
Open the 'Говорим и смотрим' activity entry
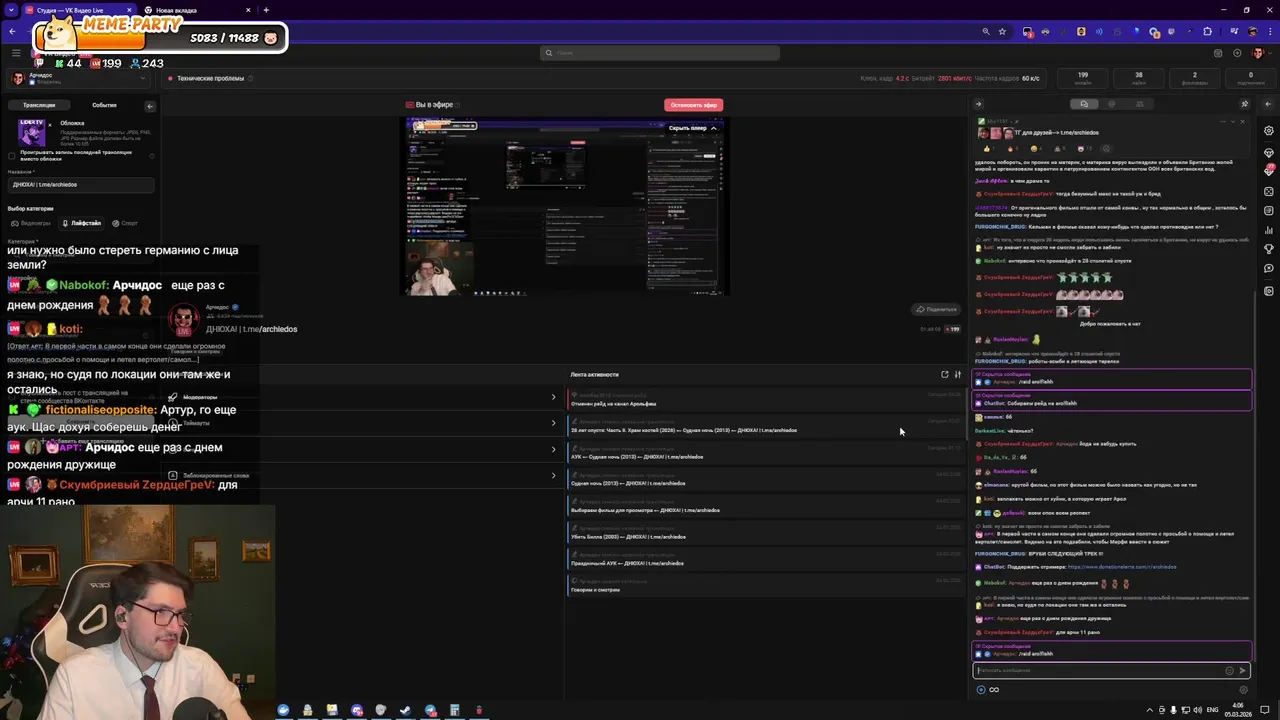click(765, 585)
